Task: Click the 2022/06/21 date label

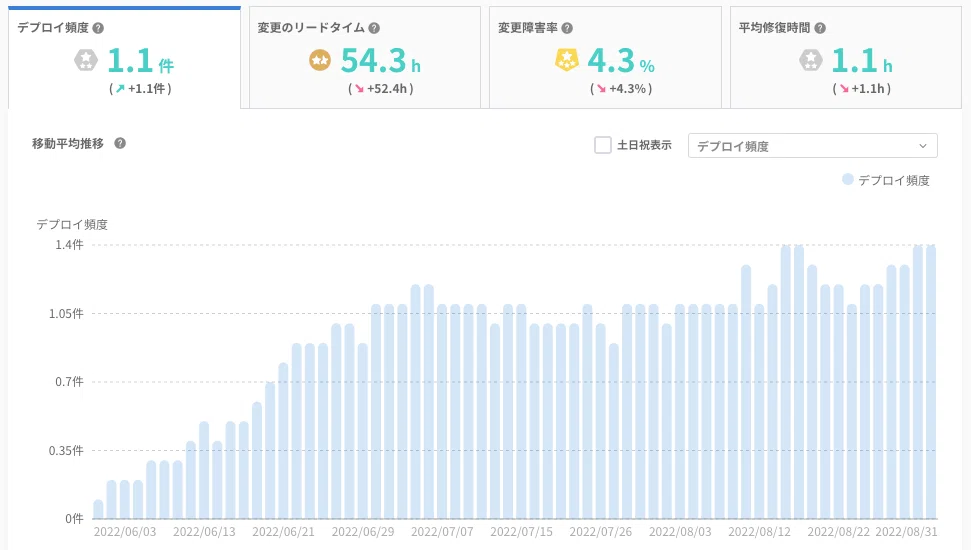Action: click(283, 531)
